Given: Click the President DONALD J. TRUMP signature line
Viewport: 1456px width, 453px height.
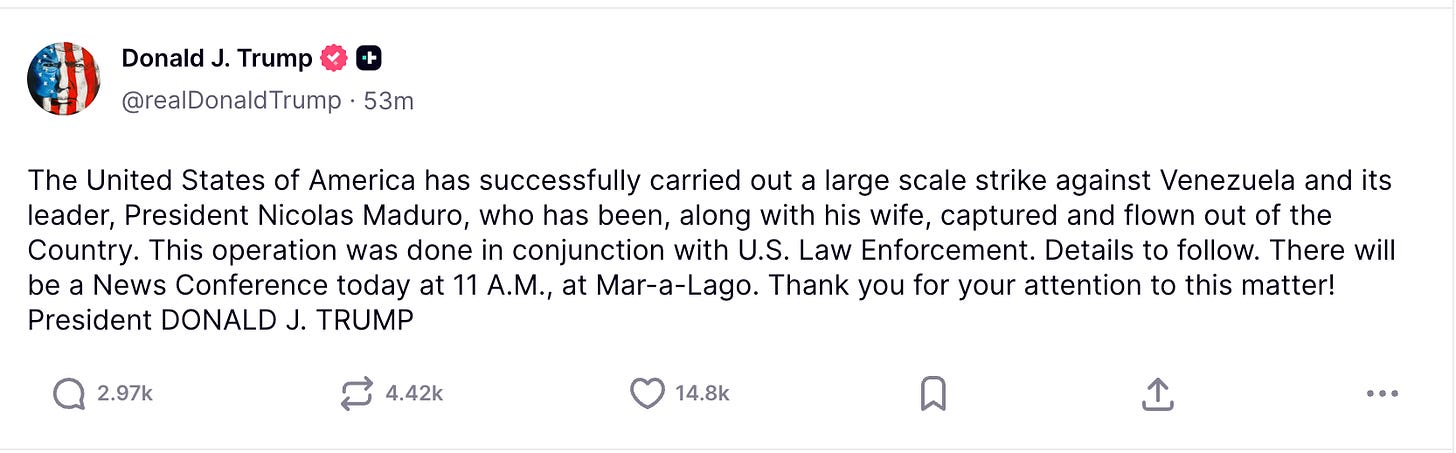Looking at the screenshot, I should click(220, 321).
